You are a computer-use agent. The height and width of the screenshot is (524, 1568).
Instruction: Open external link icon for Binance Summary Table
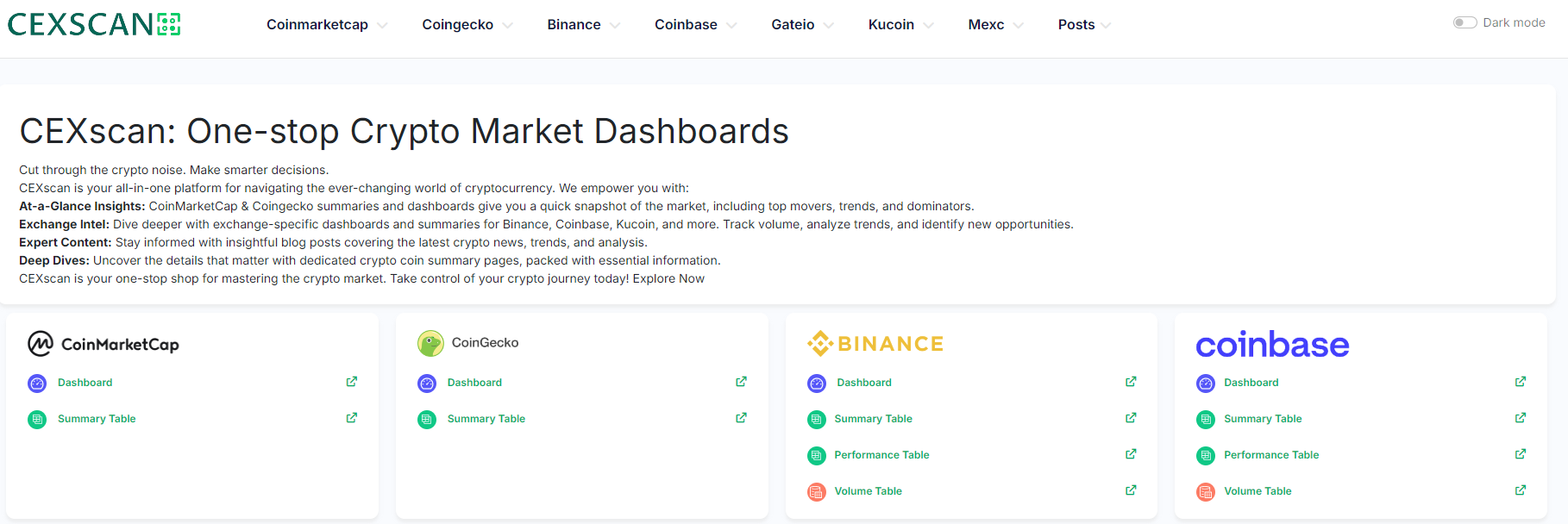(x=1131, y=418)
